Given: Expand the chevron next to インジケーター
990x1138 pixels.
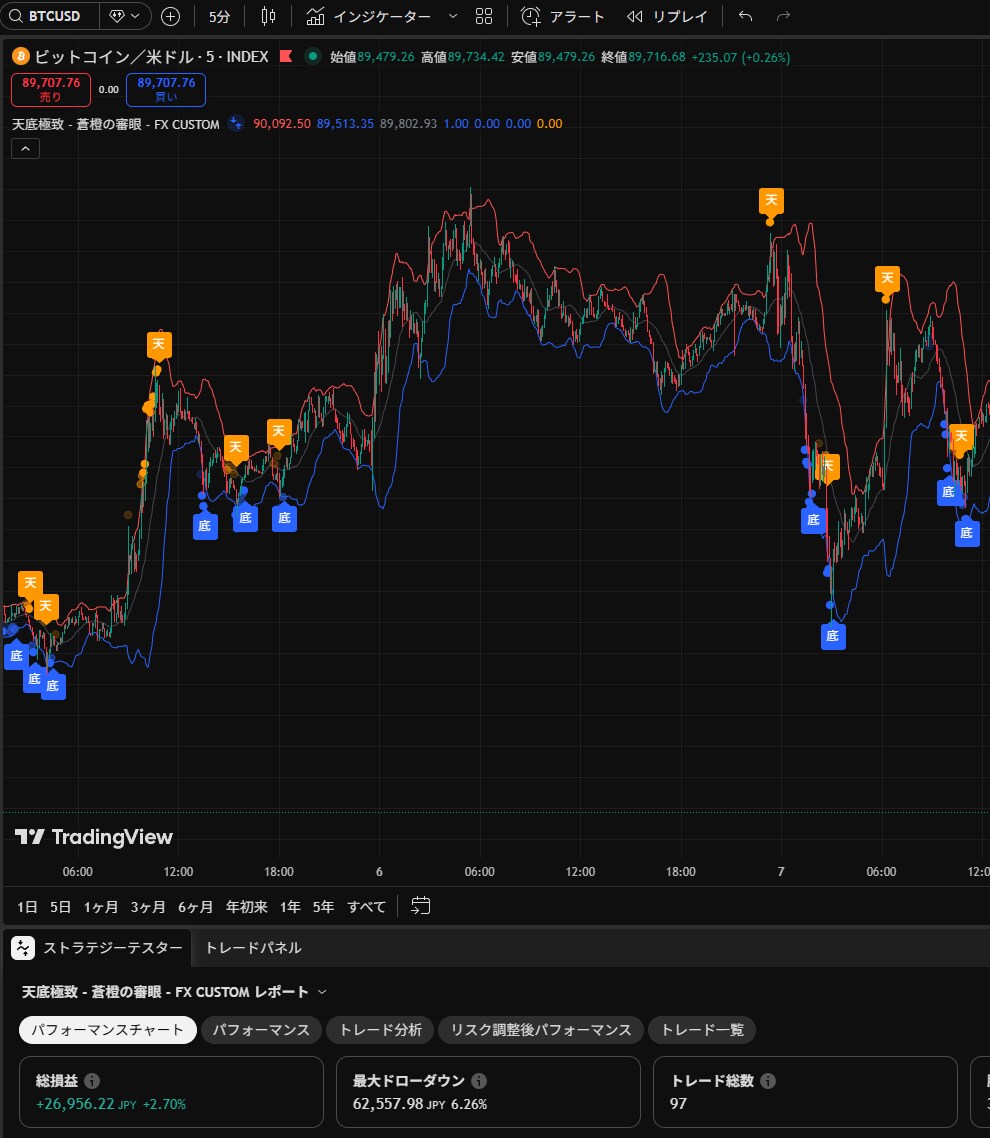Looking at the screenshot, I should pos(453,16).
